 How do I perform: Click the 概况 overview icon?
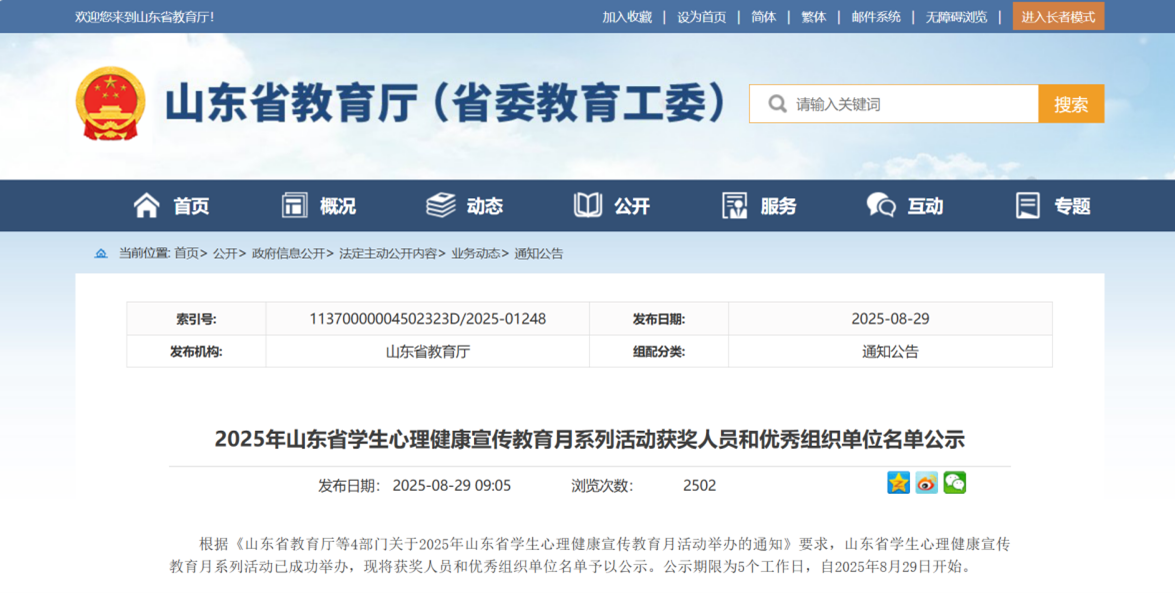click(x=294, y=205)
